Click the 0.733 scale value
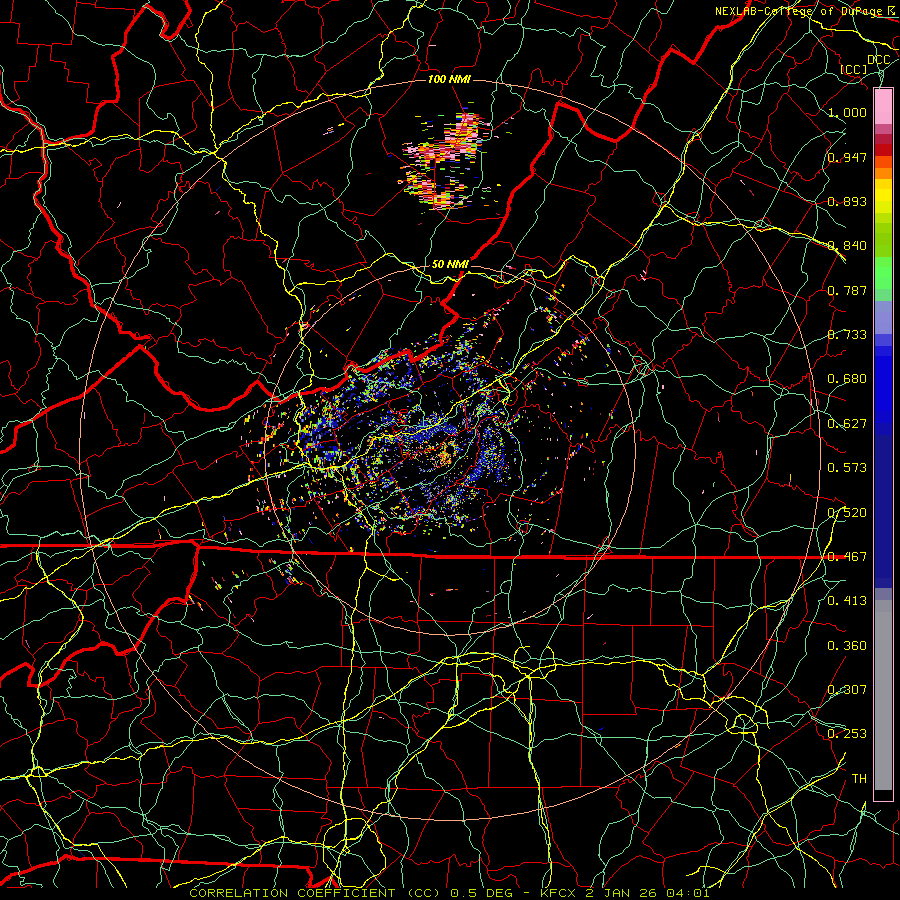 [x=847, y=335]
